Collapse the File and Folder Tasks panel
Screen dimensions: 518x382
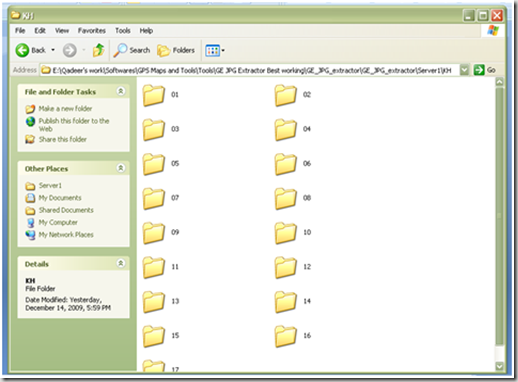[121, 91]
